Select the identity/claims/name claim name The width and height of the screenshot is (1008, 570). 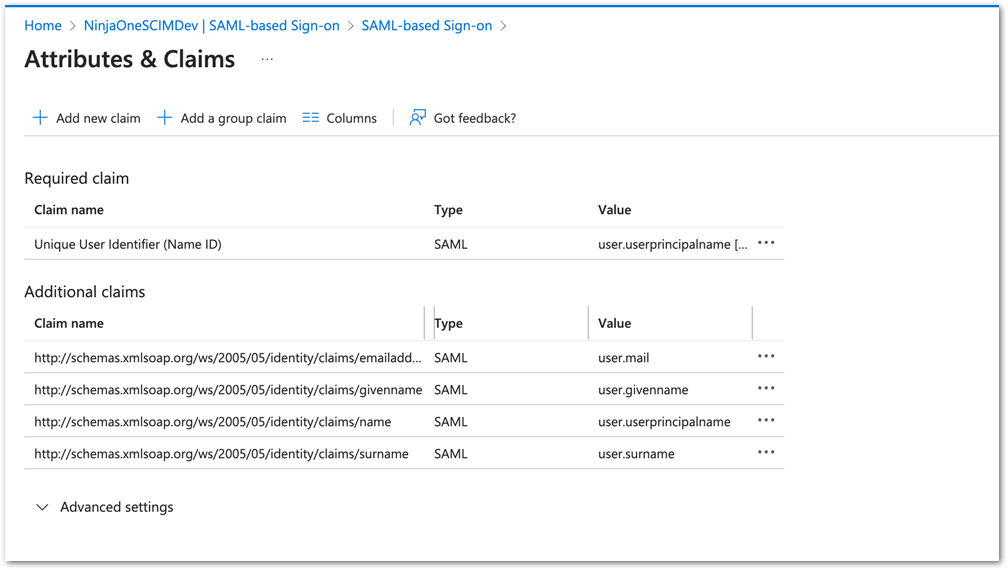pyautogui.click(x=213, y=422)
